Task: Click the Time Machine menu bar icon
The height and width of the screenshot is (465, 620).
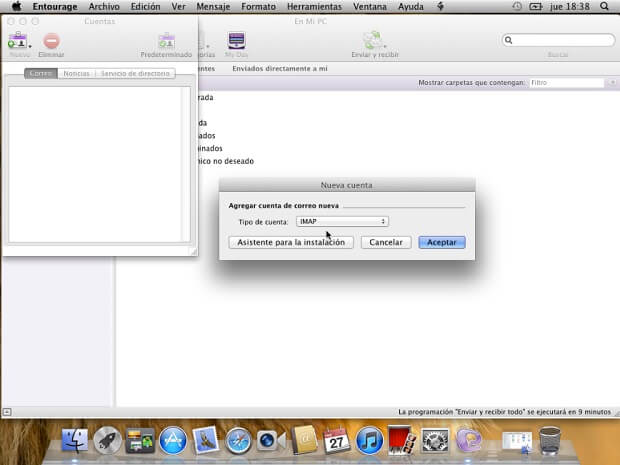Action: [x=517, y=6]
